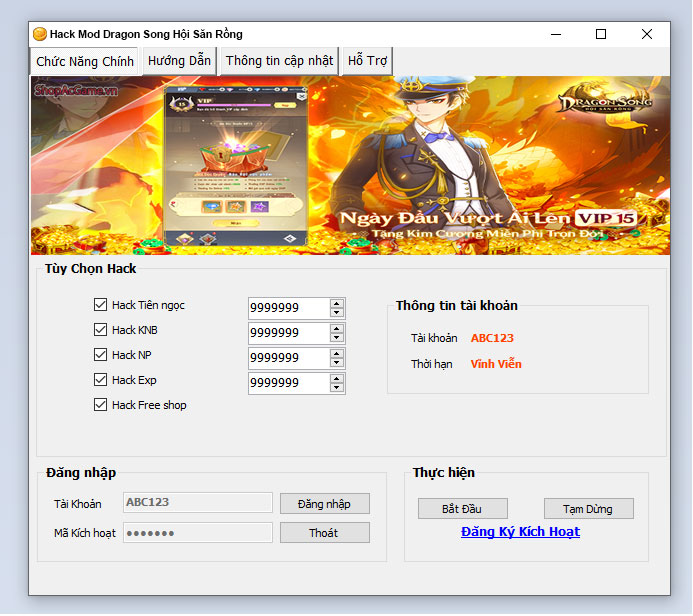Open the Đăng Ký Kích Hoạt link
Screen dimensions: 693x616
point(520,532)
